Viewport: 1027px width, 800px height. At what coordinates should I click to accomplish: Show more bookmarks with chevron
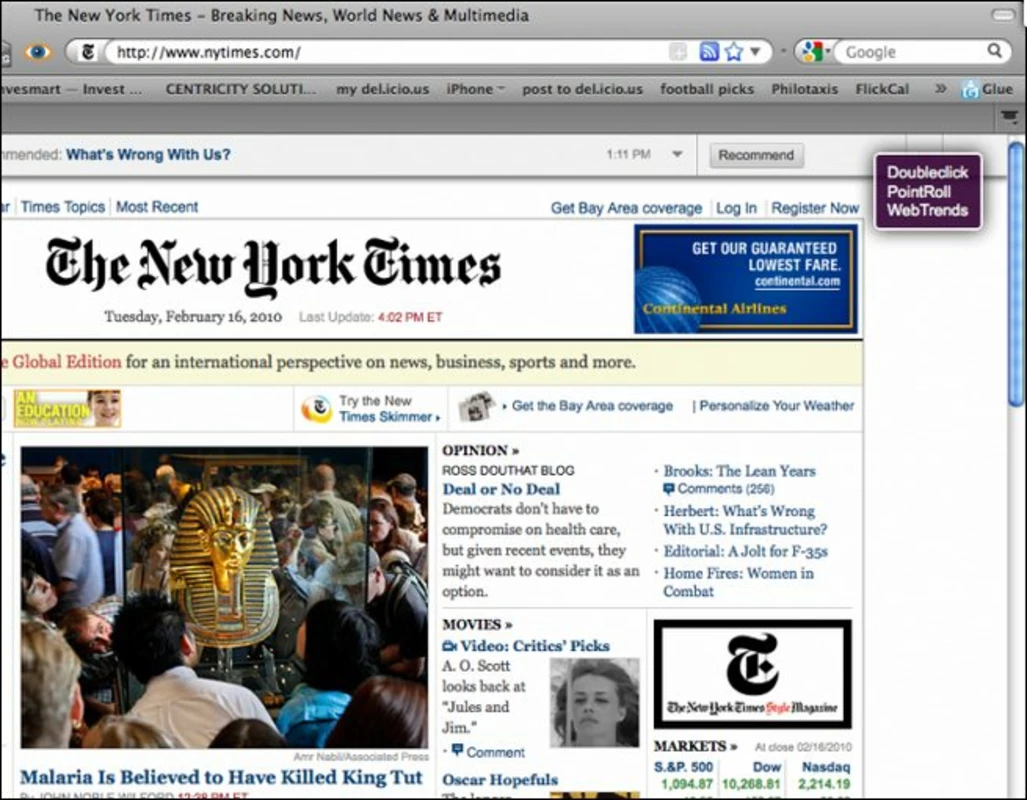pos(940,88)
